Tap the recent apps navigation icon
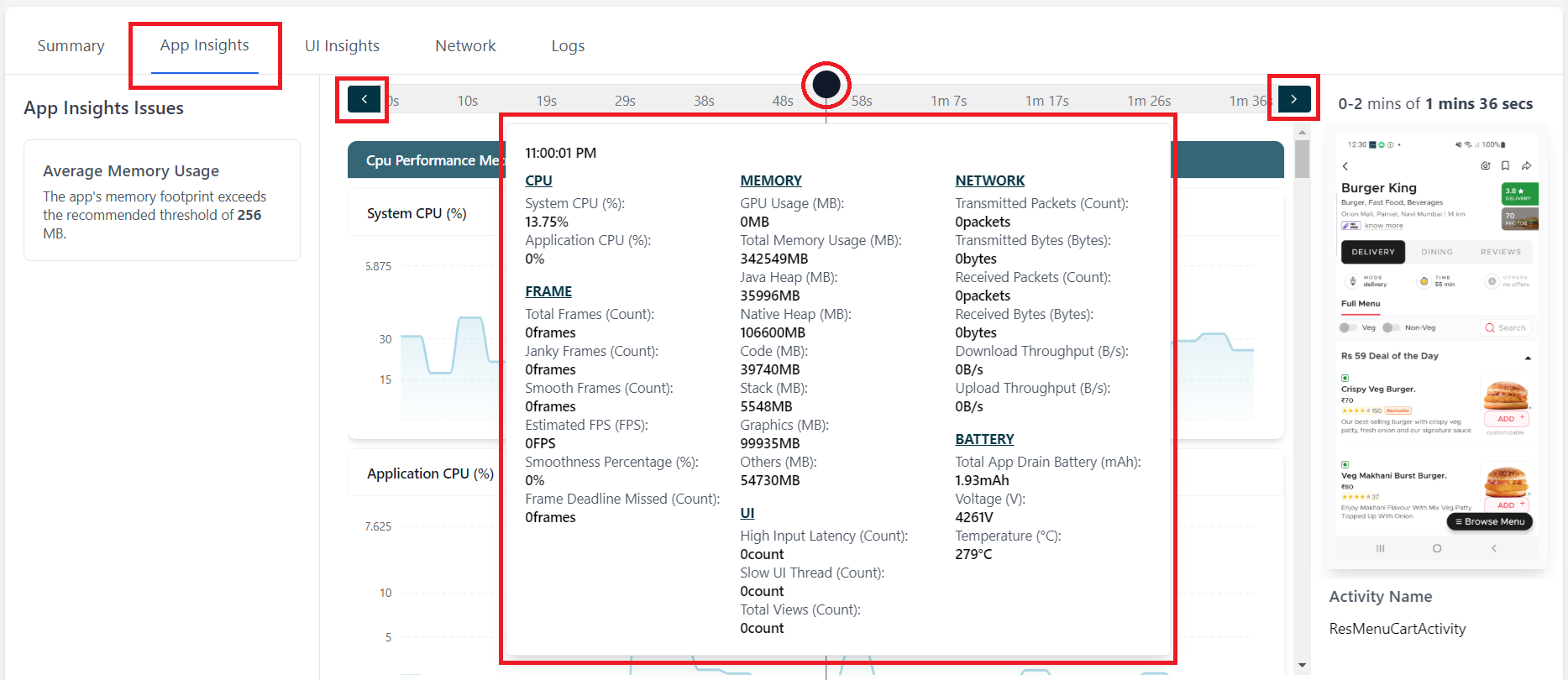1568x680 pixels. (x=1380, y=548)
